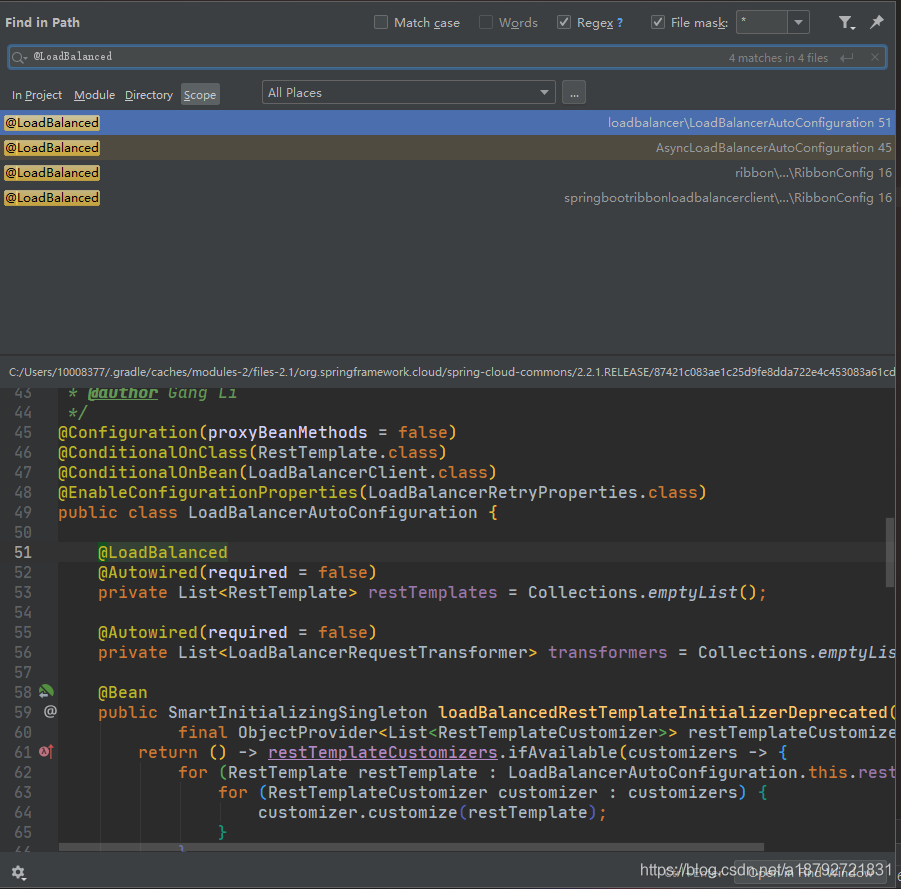Open the File mask dropdown arrow
The image size is (901, 889).
798,22
